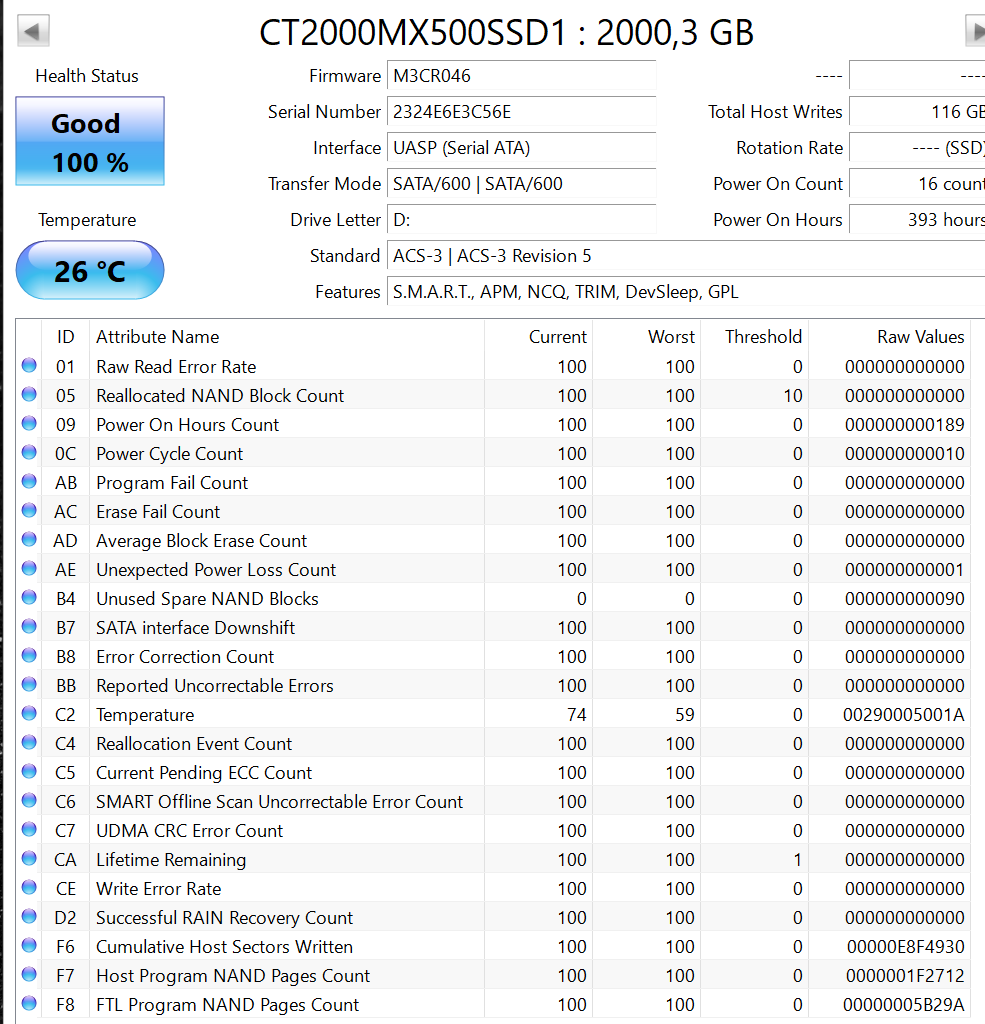Select the 'Power On Hours Count' attribute name

pos(187,425)
